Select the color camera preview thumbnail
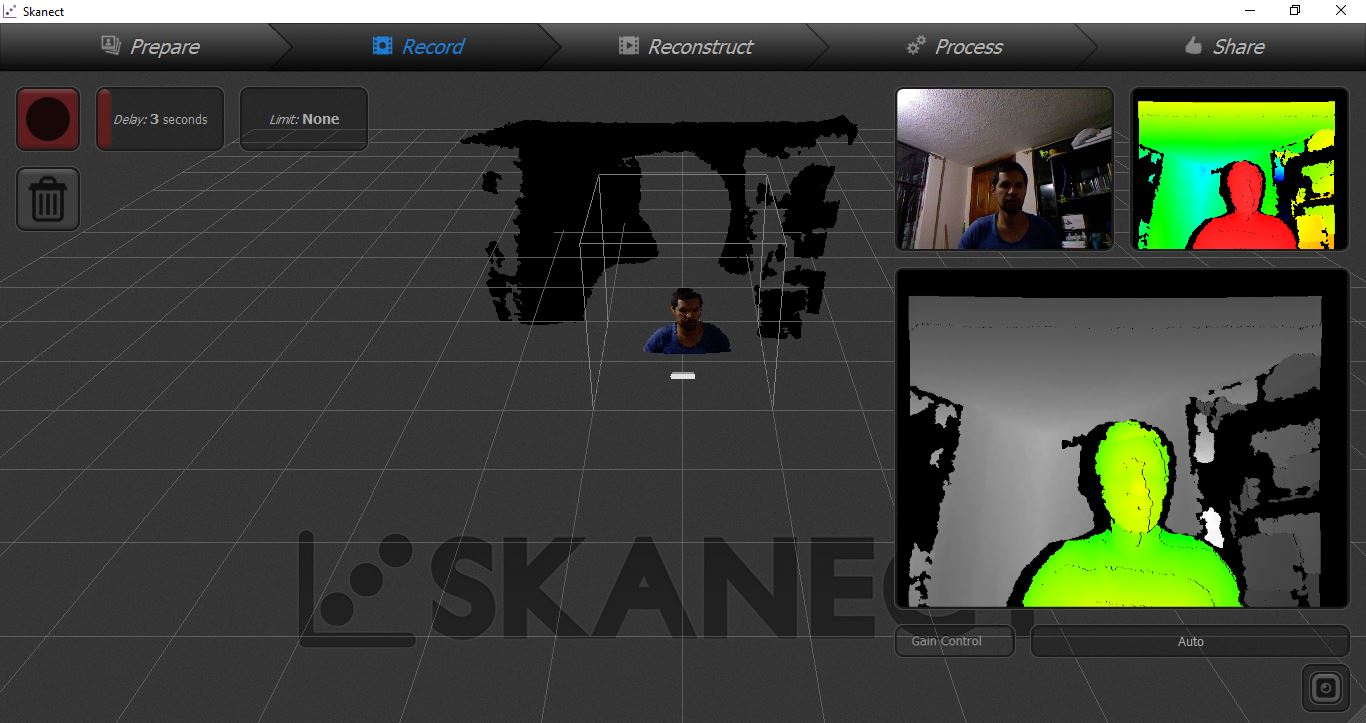This screenshot has width=1366, height=723. tap(1005, 169)
